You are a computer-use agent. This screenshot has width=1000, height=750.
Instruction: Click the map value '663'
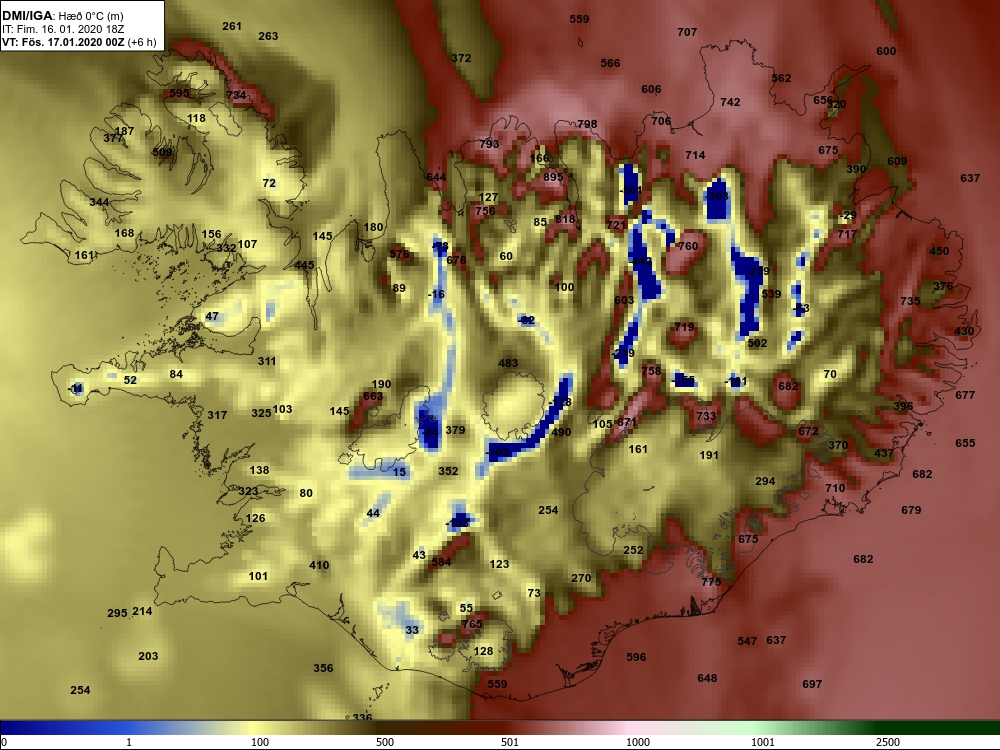(x=373, y=396)
